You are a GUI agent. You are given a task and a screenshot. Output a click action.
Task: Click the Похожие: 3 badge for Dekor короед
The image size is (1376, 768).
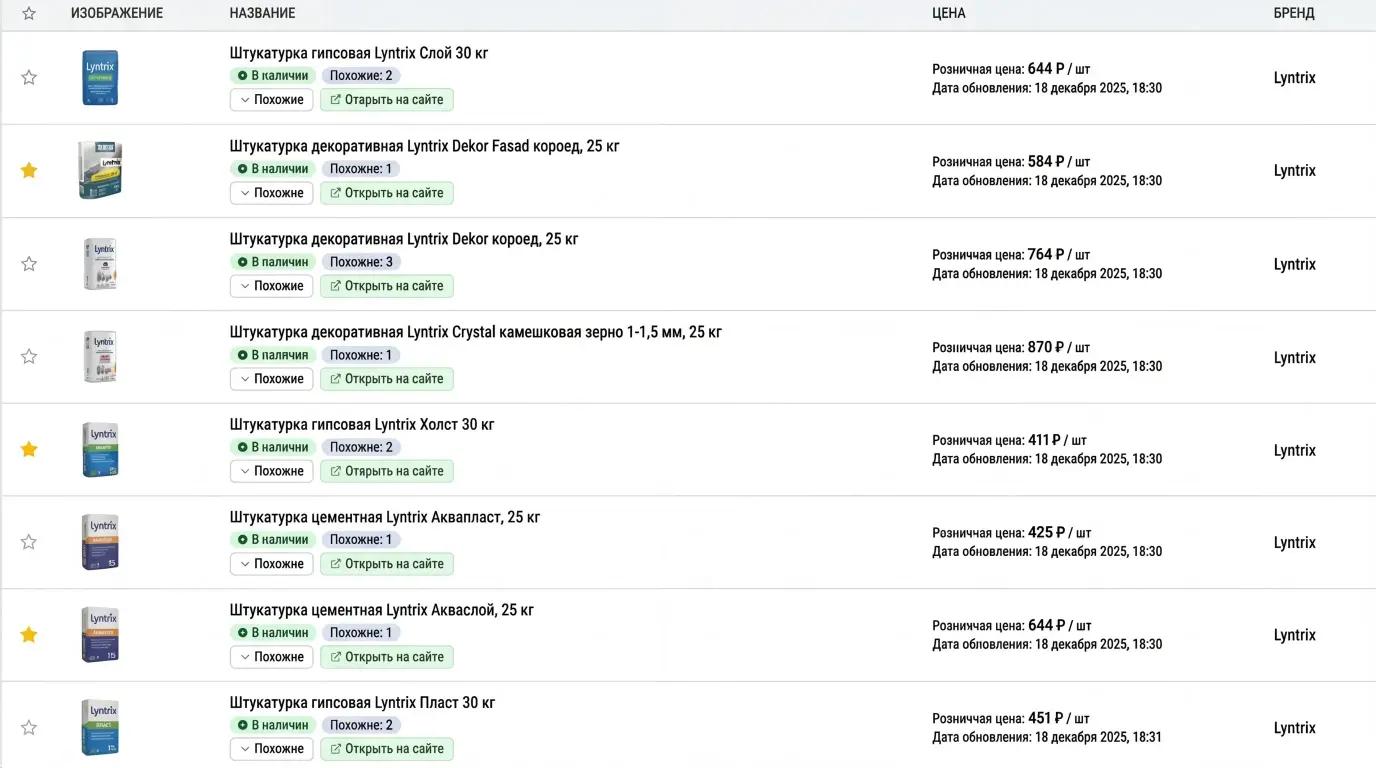click(x=361, y=262)
